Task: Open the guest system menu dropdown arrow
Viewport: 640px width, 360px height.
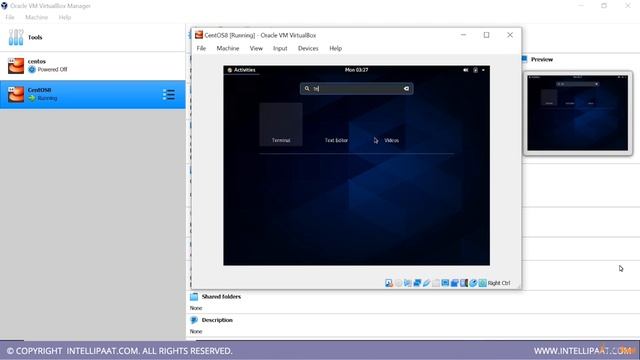Action: tap(483, 70)
